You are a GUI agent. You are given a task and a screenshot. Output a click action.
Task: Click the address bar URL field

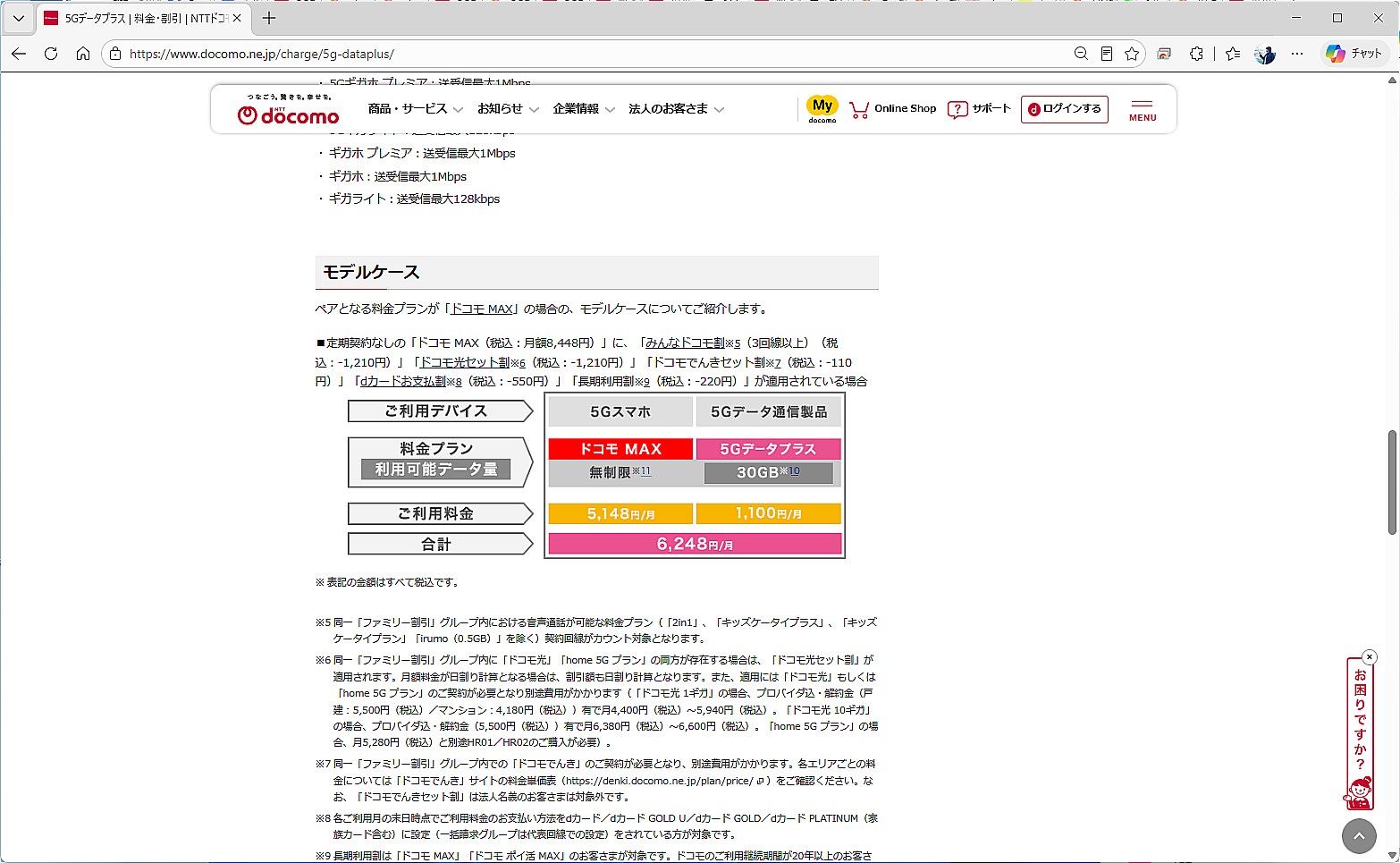590,54
